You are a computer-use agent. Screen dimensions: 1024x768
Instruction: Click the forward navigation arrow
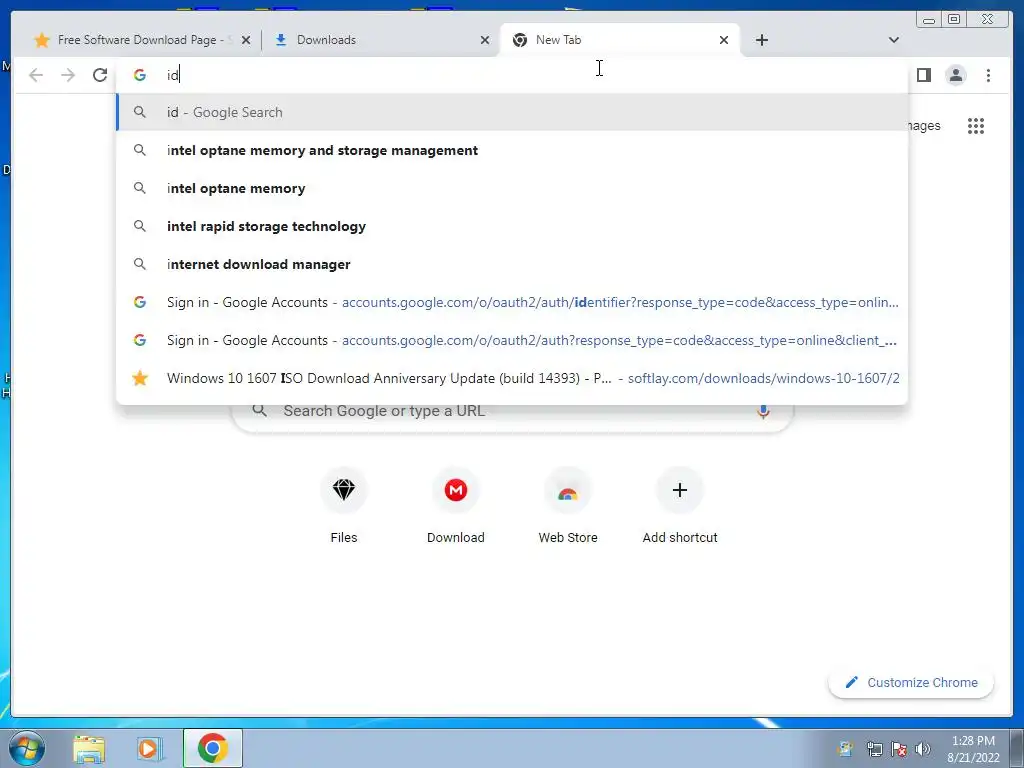68,75
